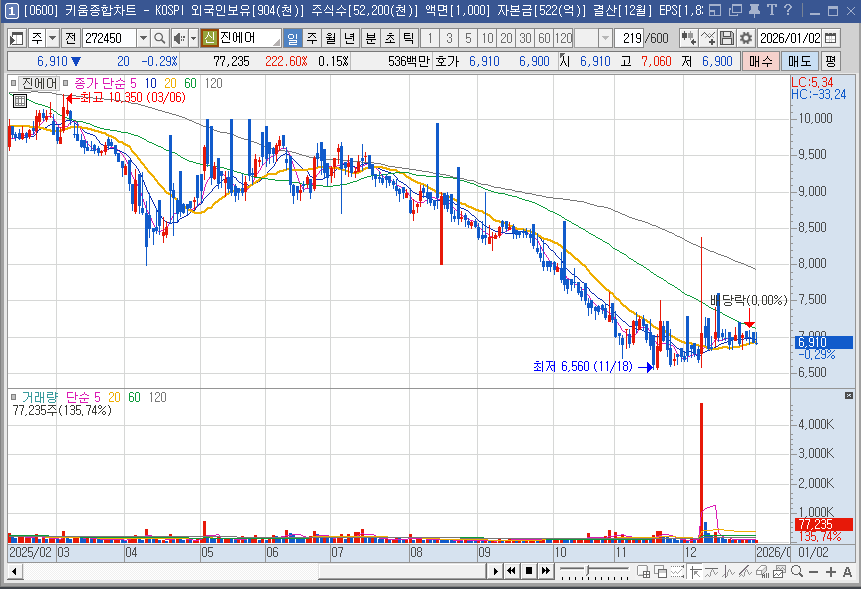Click the 신 badge before 진에어
861x589 pixels.
[209, 38]
